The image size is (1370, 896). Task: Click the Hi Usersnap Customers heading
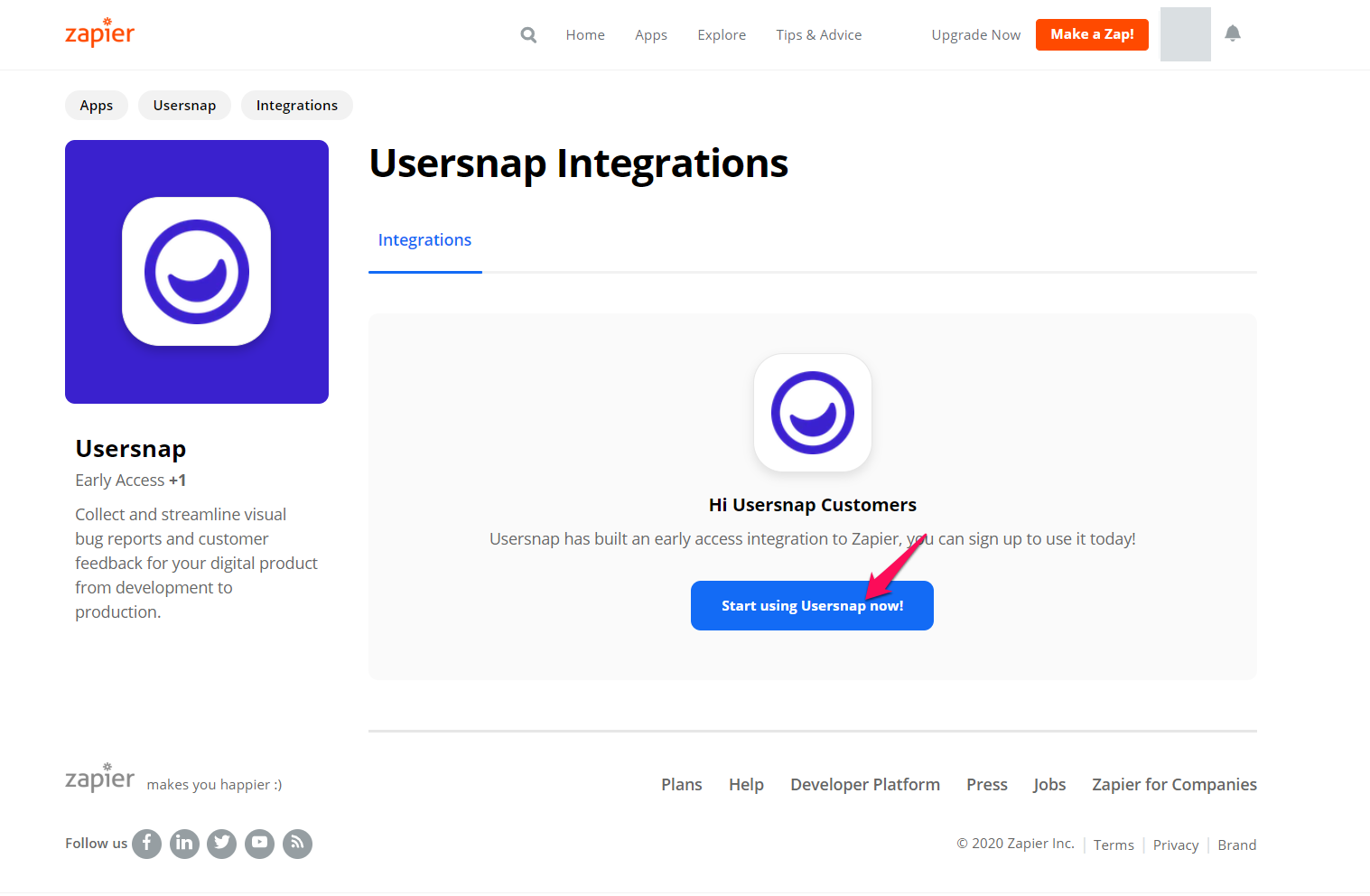pyautogui.click(x=813, y=505)
